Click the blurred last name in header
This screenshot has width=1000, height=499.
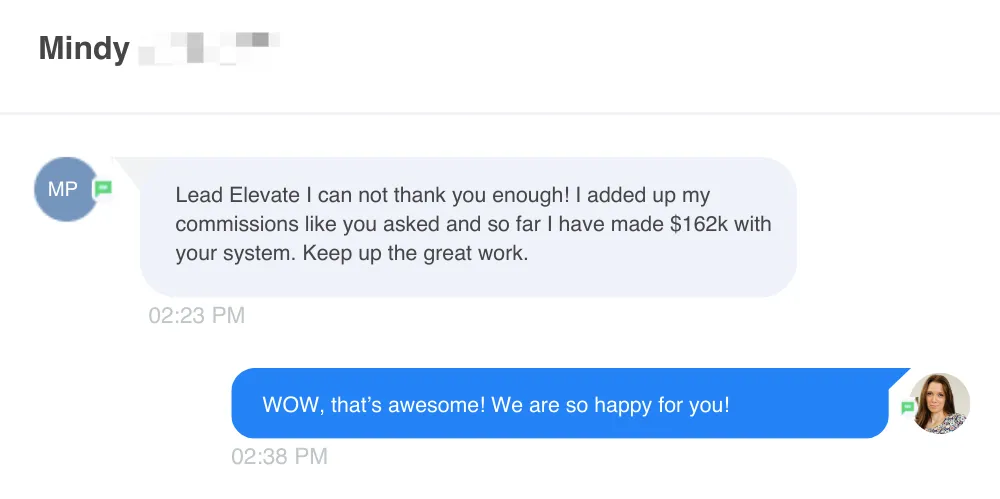[x=209, y=48]
